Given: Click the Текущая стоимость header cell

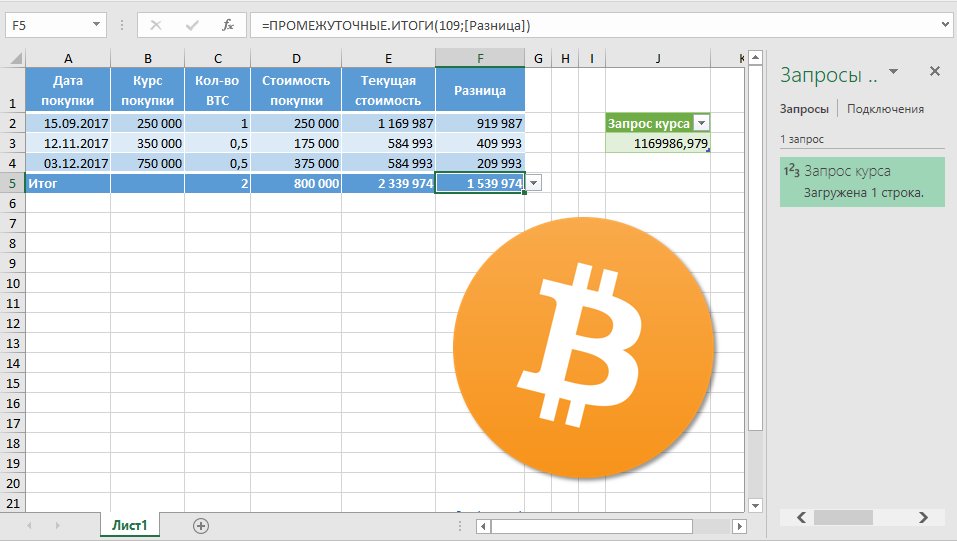Looking at the screenshot, I should click(388, 90).
